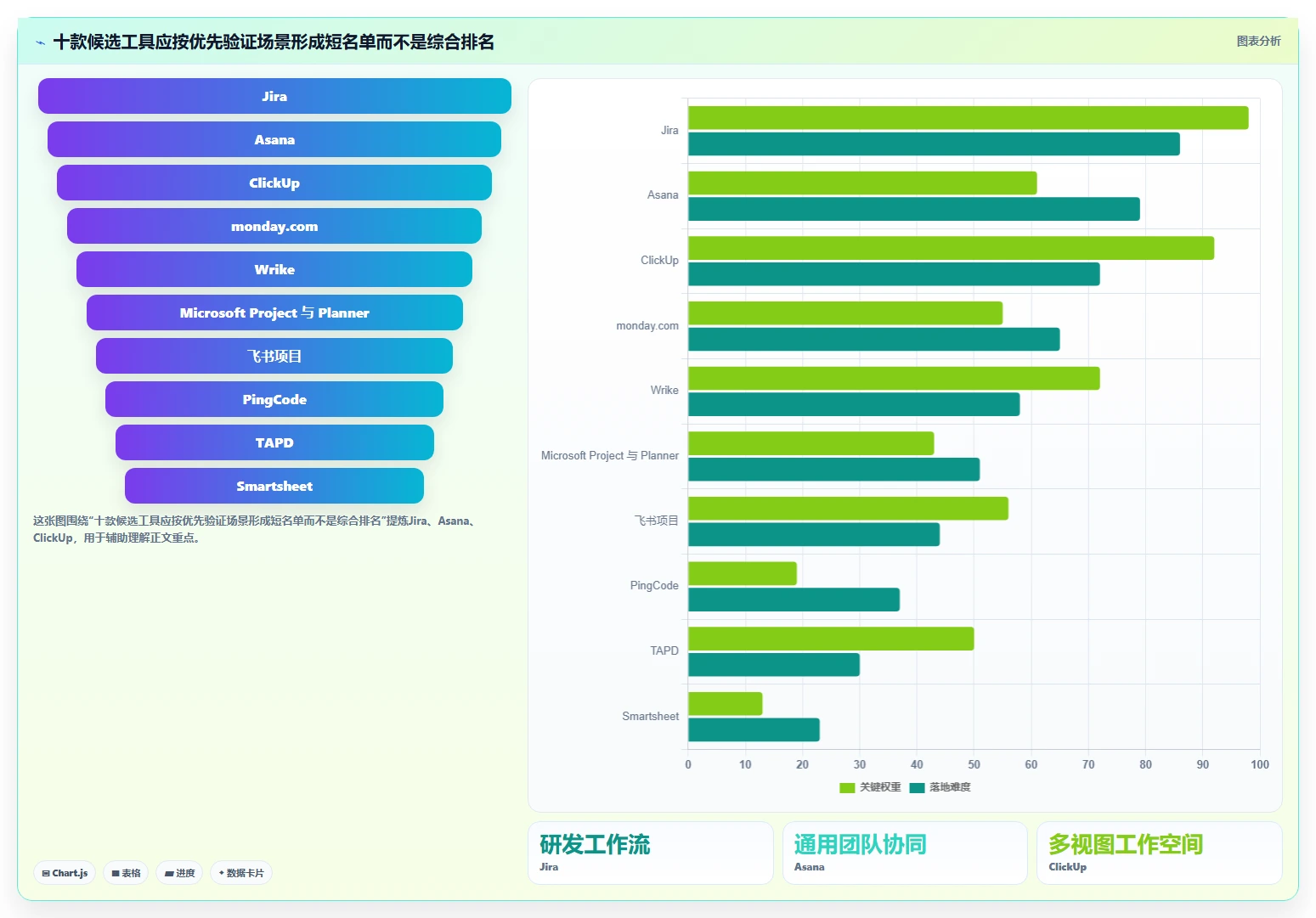The height and width of the screenshot is (918, 1316).
Task: Click Smartsheet's teal chart bar
Action: pos(754,730)
